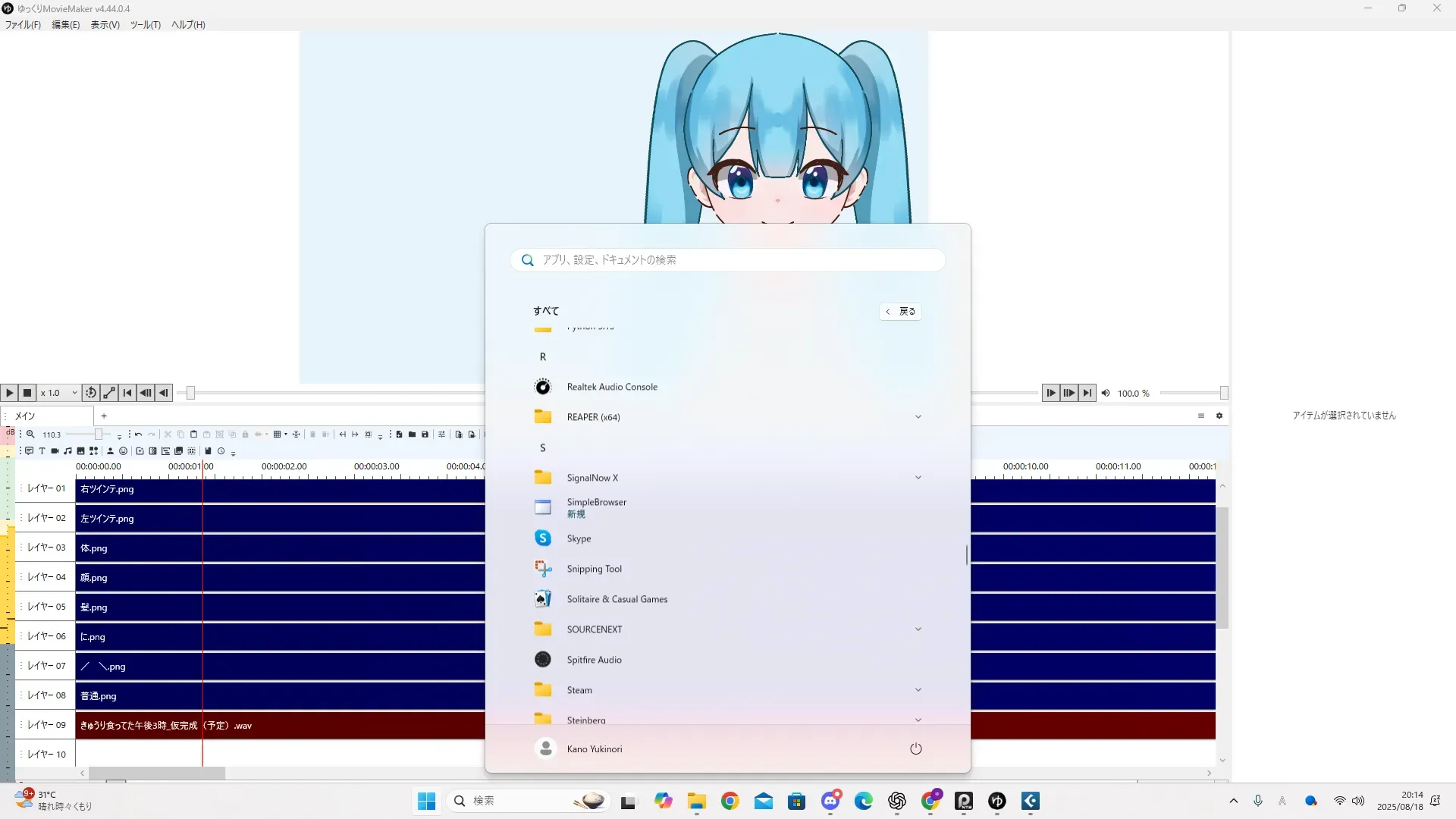This screenshot has width=1456, height=819.
Task: Click the stop playback button
Action: [27, 393]
